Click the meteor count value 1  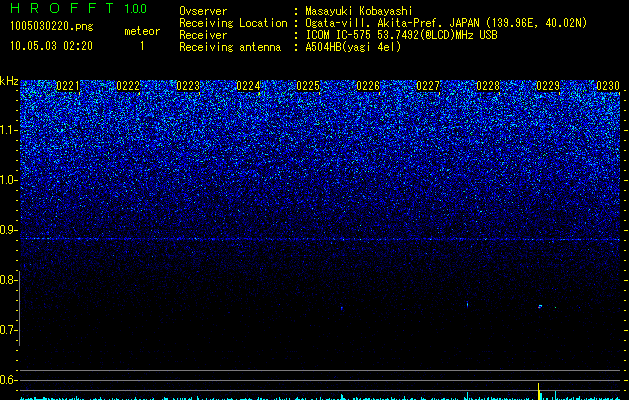142,46
